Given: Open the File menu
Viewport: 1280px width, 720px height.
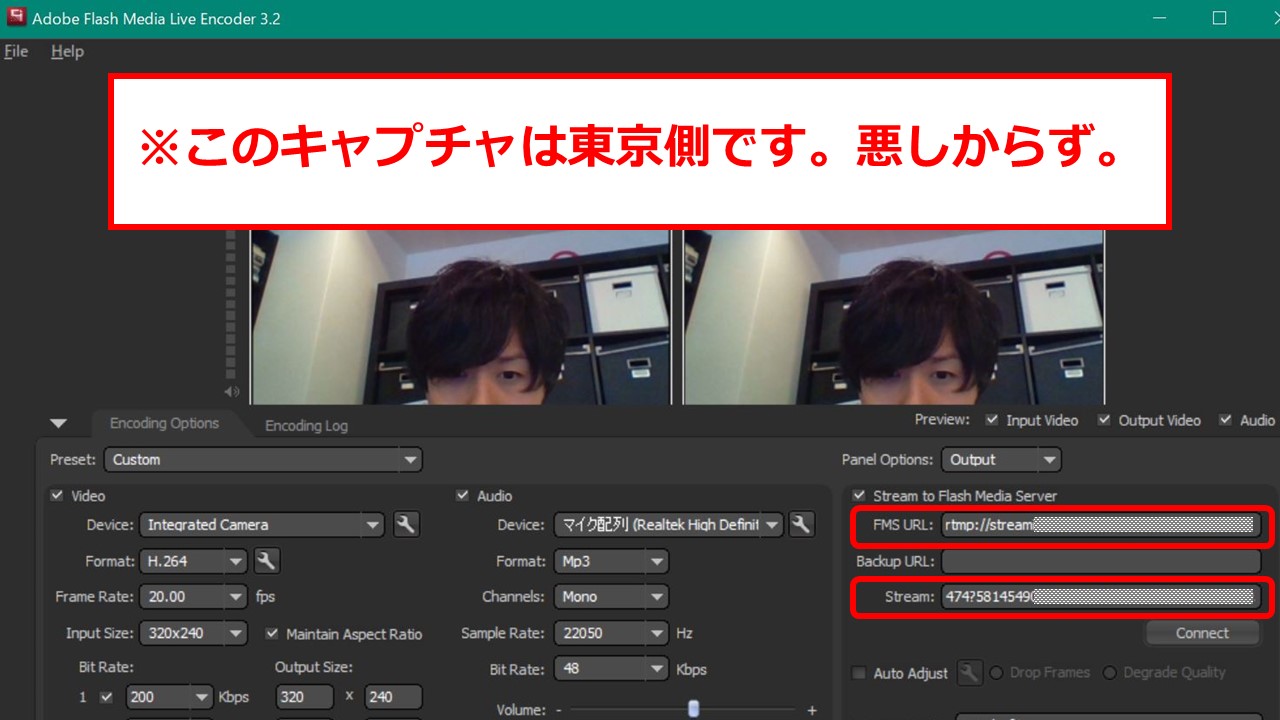Looking at the screenshot, I should click(x=16, y=51).
